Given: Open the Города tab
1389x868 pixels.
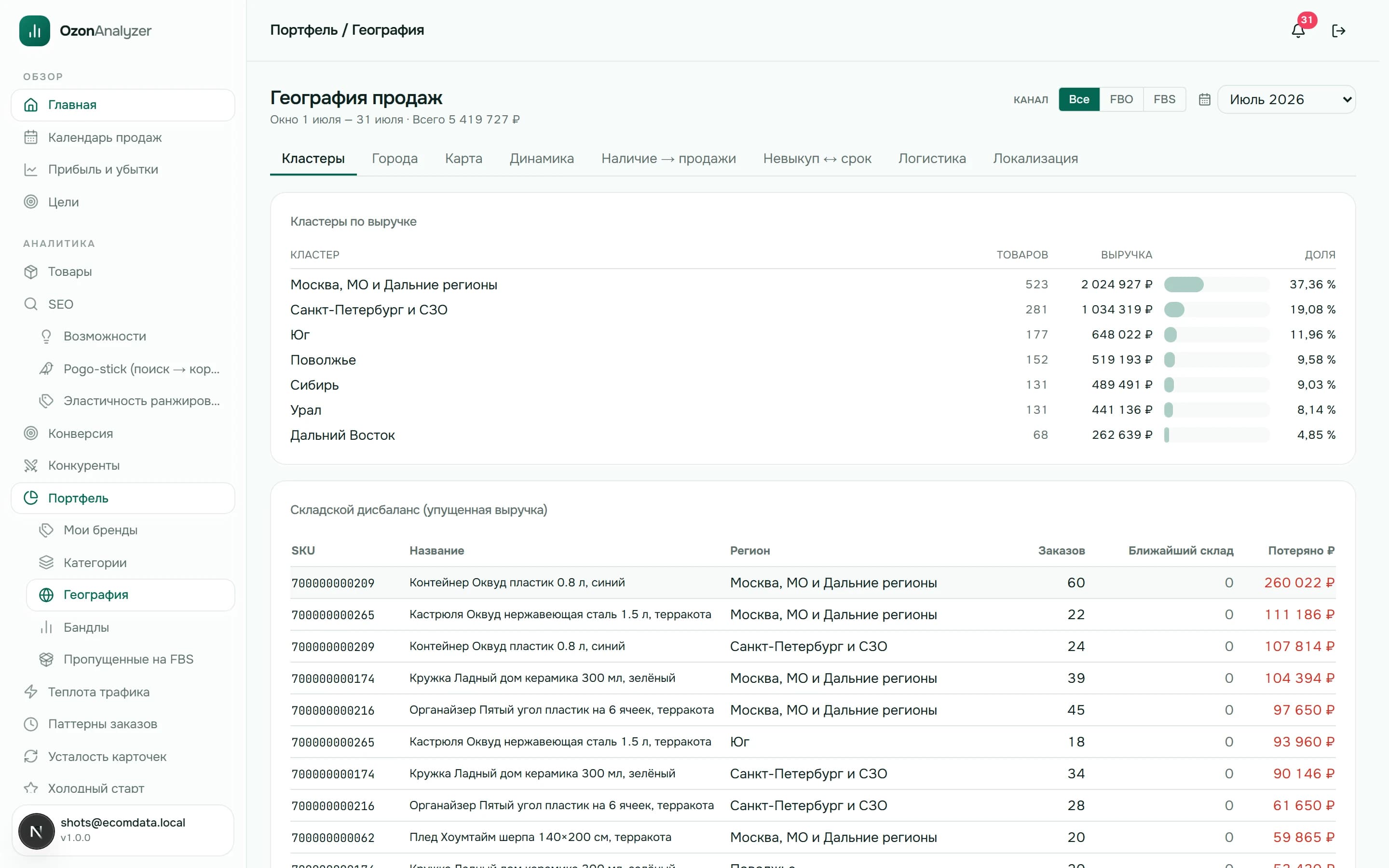Looking at the screenshot, I should click(395, 159).
